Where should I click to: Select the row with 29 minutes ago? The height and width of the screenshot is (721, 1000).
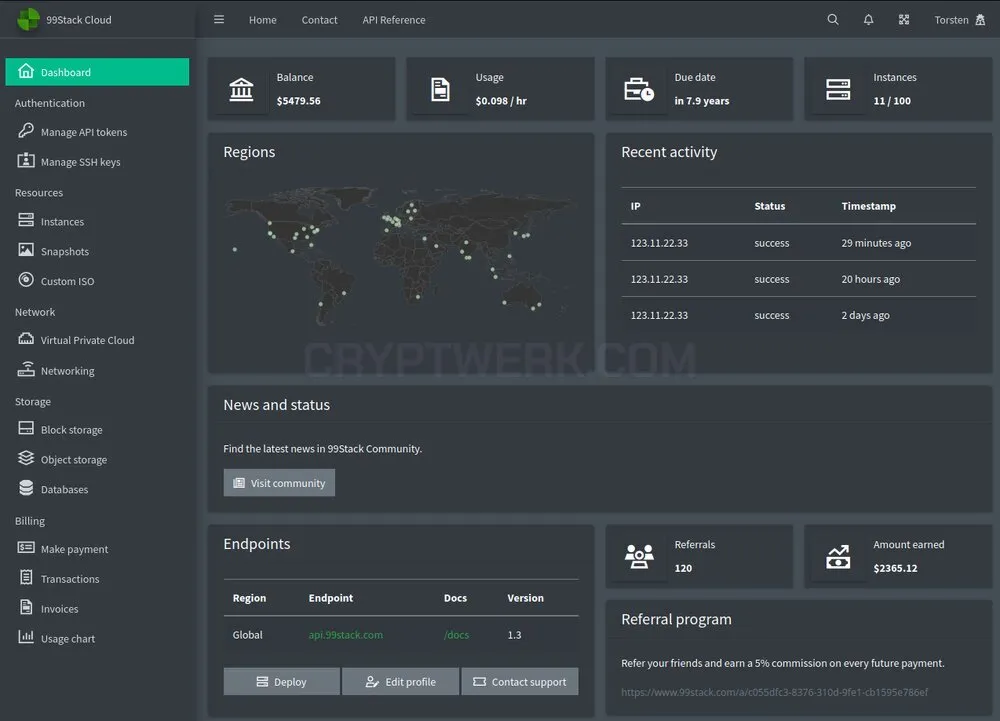tap(798, 242)
